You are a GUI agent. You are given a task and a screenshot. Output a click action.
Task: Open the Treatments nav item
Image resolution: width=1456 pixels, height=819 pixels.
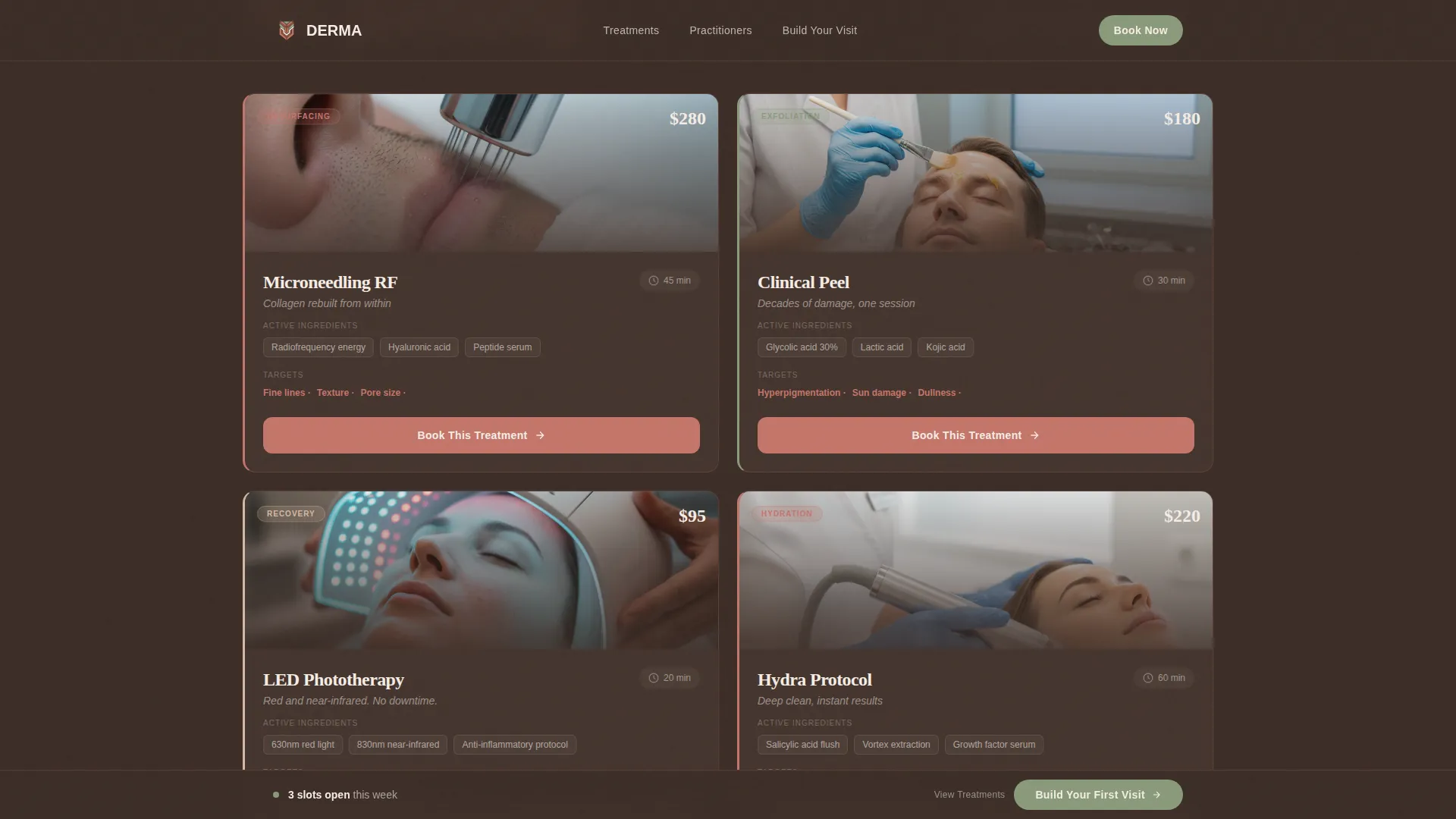click(x=631, y=30)
